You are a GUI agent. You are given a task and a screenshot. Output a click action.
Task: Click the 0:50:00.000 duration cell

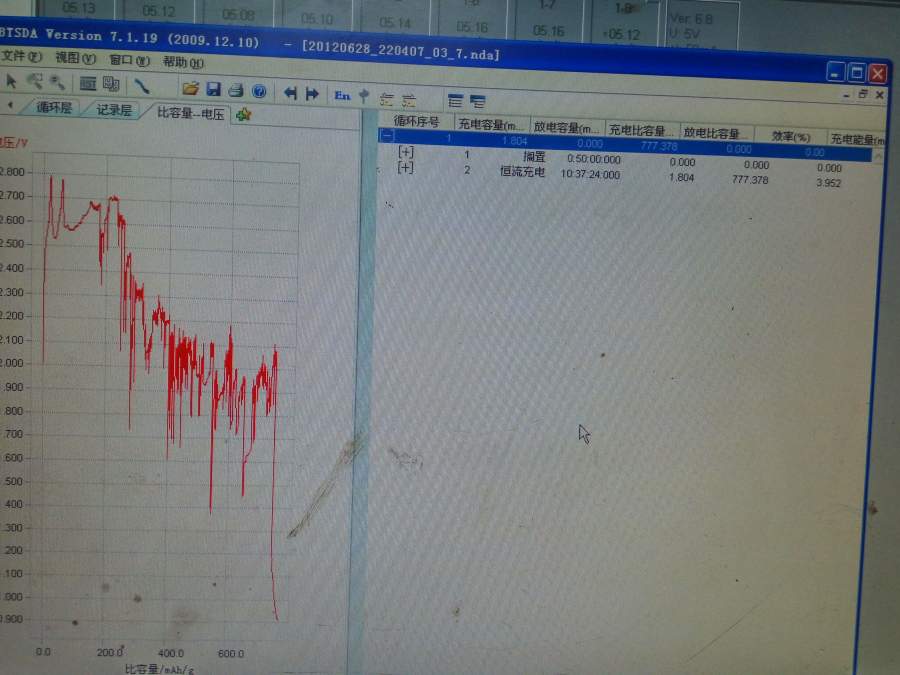coord(593,159)
